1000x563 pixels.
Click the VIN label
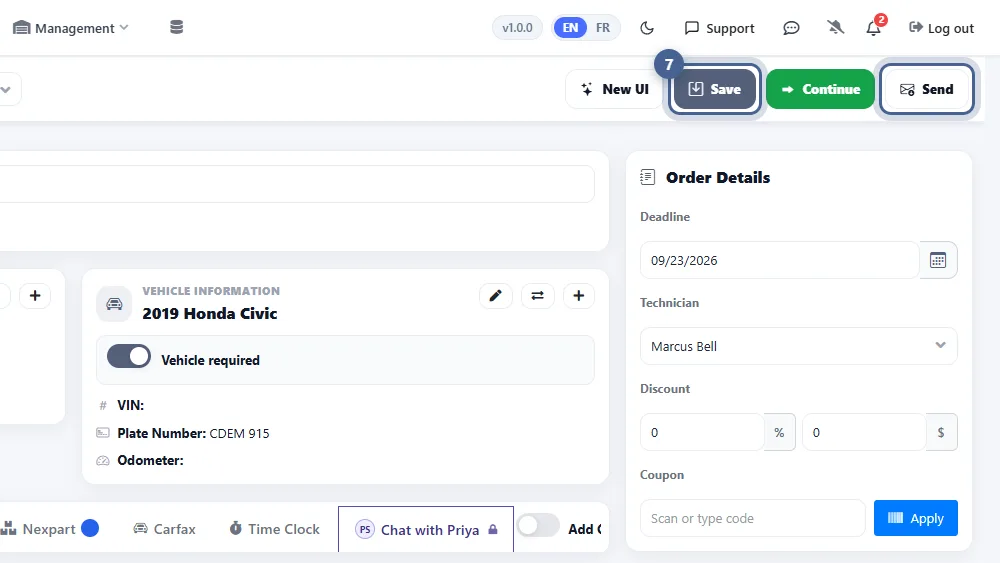[130, 406]
